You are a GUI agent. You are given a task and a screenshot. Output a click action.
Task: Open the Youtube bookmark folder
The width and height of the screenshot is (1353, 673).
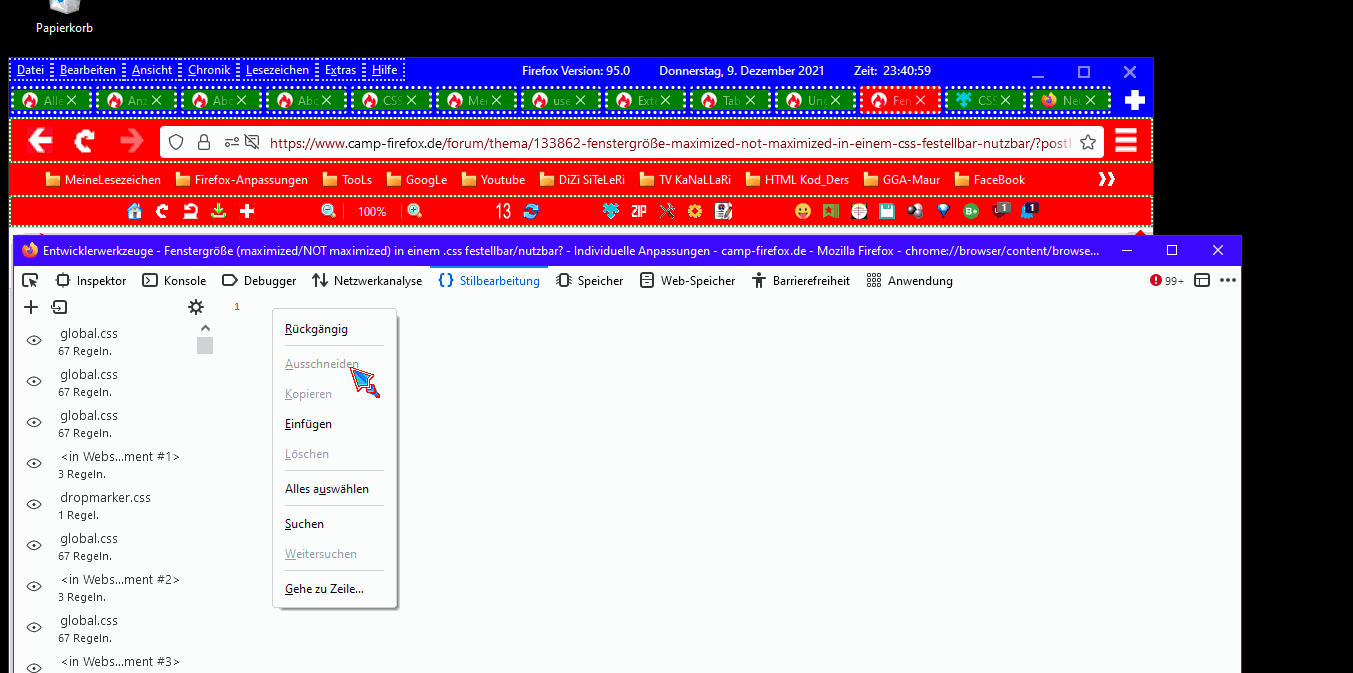tap(492, 180)
